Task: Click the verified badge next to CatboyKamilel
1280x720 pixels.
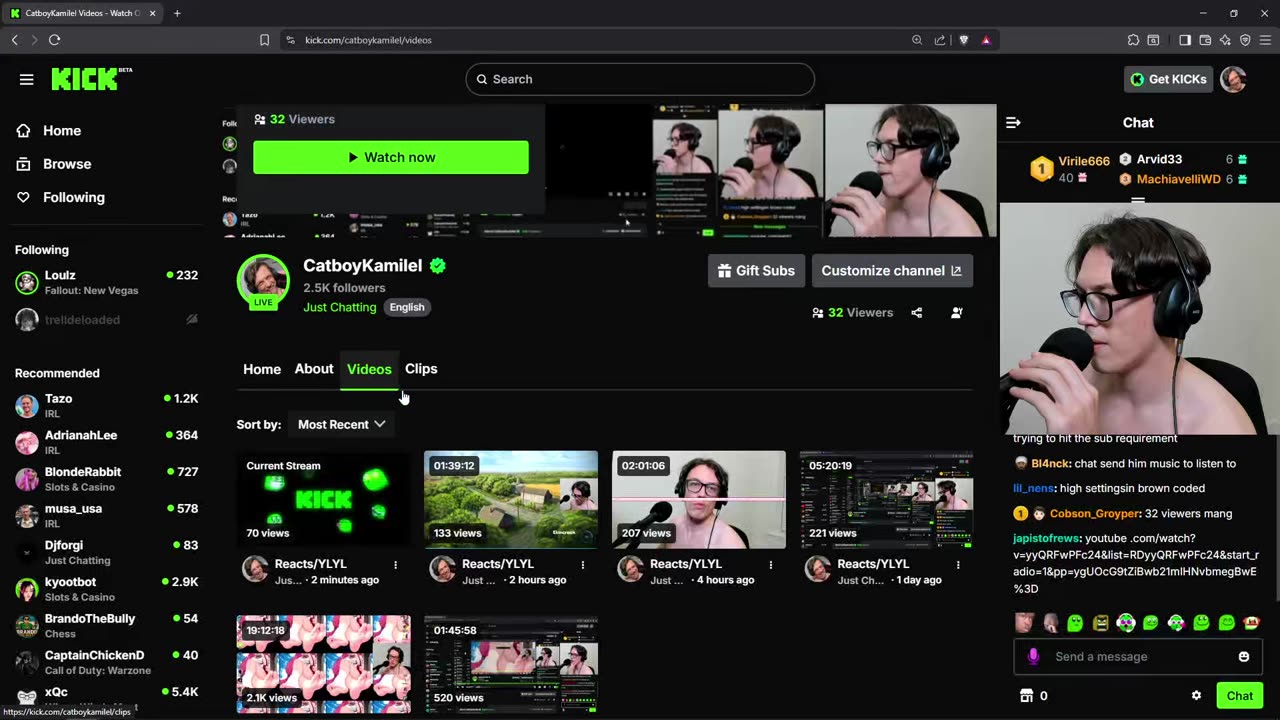Action: coord(438,266)
